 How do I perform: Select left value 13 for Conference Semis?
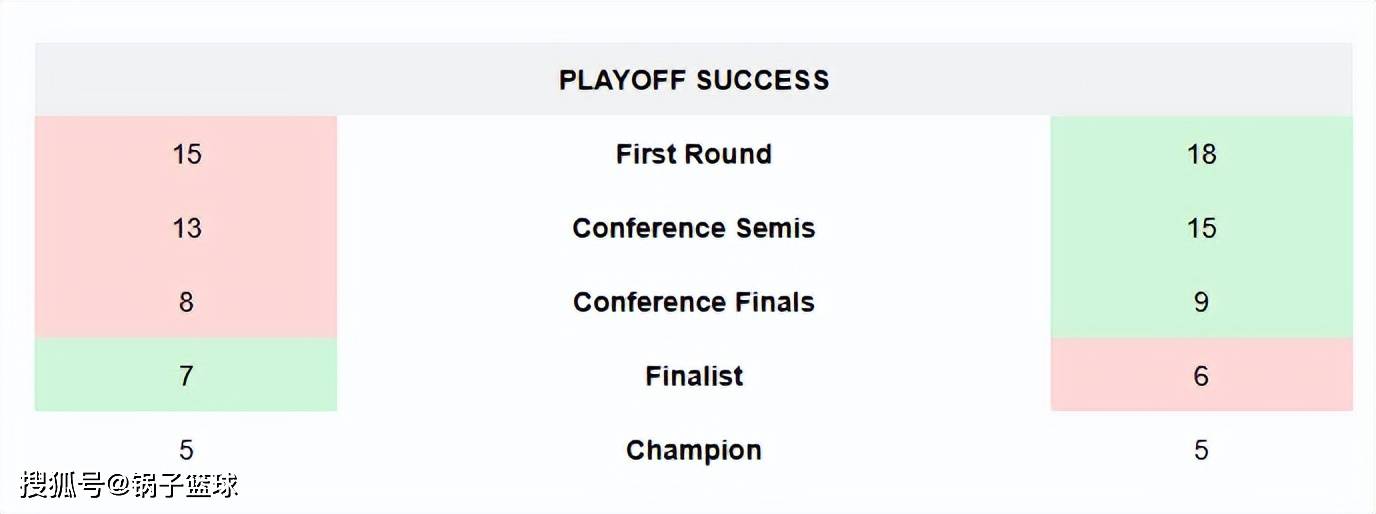[x=186, y=228]
